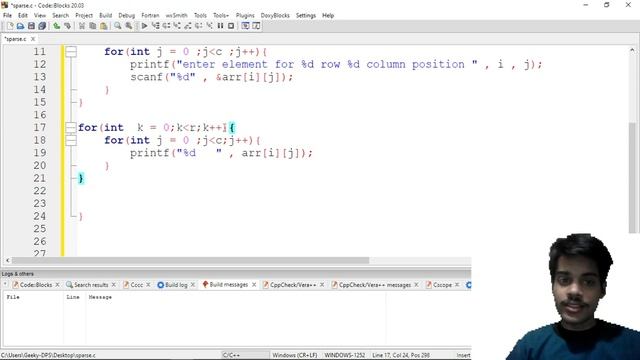Click the horizontal scrollbar thumb
Screen dimensions: 640x360
[x=190, y=260]
